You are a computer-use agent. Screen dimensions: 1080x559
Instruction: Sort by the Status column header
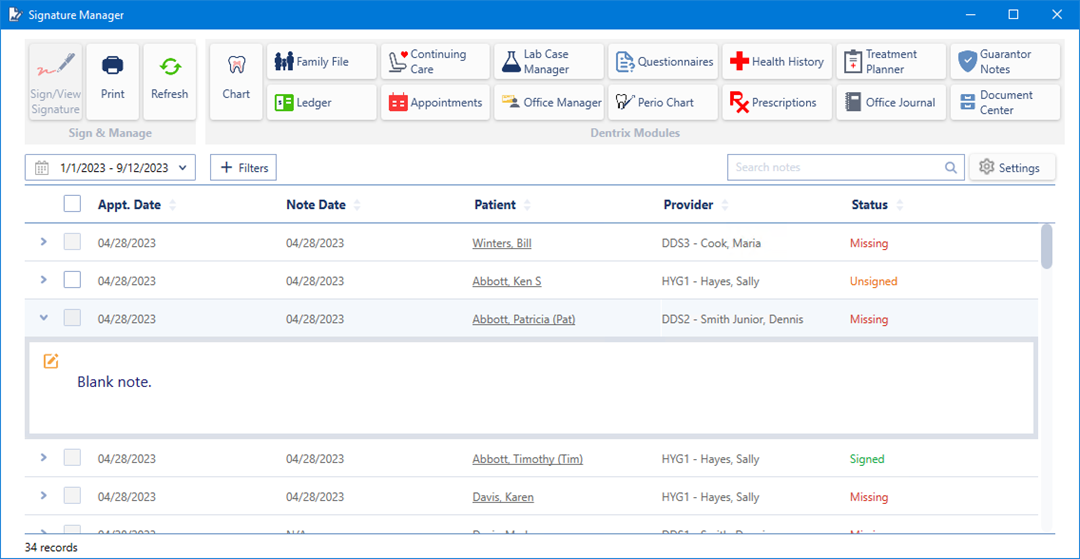870,205
